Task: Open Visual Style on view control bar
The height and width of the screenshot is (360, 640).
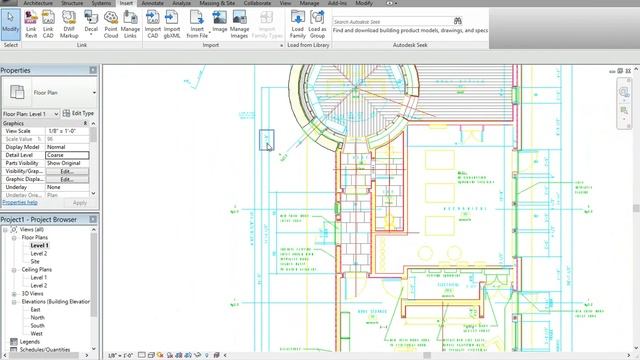Action: tap(151, 356)
